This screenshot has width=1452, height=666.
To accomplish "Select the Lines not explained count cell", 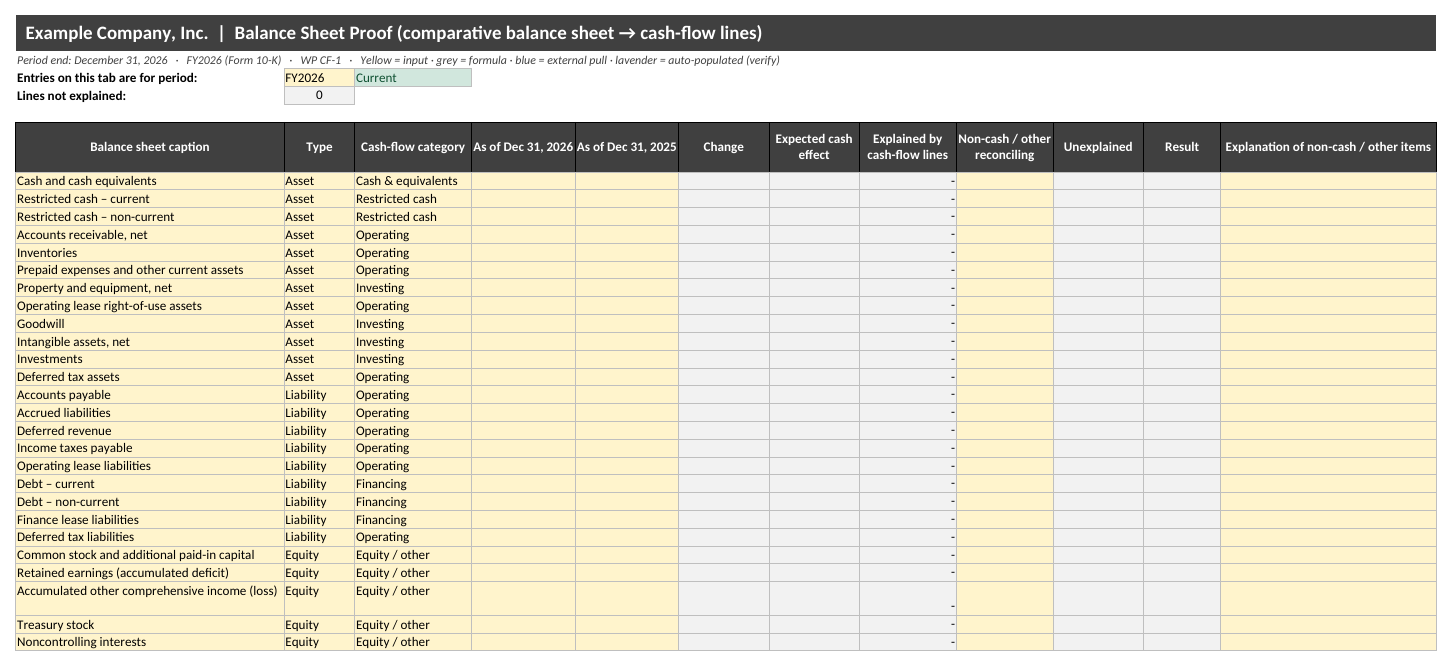I will [319, 96].
